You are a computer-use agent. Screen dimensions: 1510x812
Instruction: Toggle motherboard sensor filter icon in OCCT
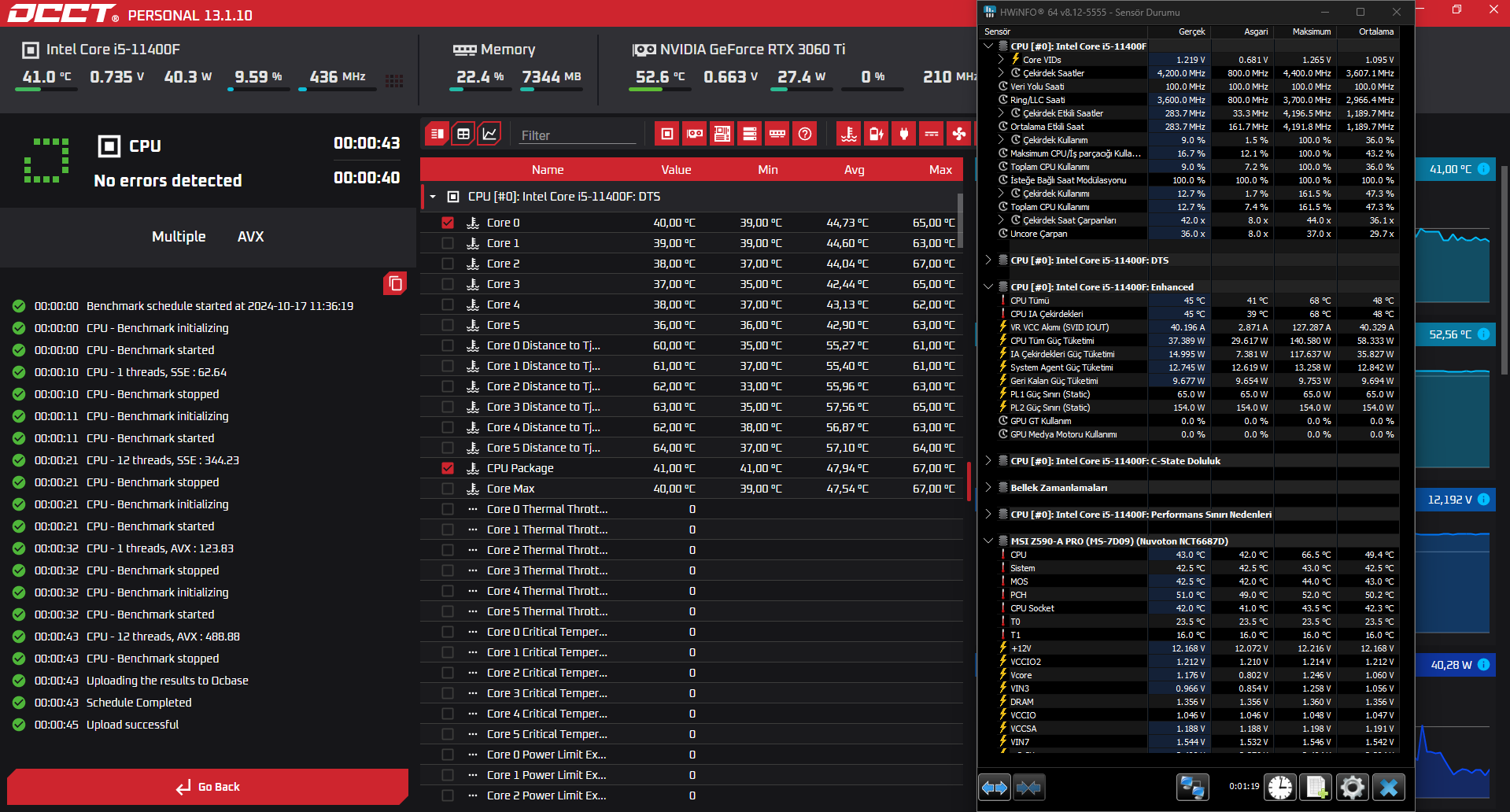722,134
